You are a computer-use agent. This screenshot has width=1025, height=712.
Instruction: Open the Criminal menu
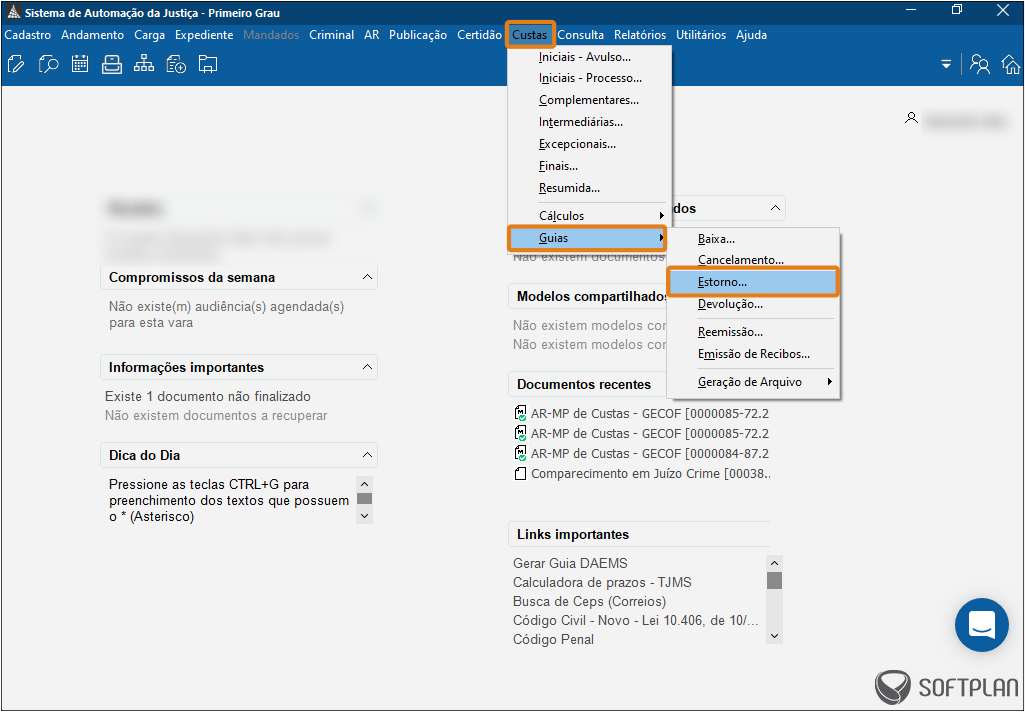click(331, 35)
